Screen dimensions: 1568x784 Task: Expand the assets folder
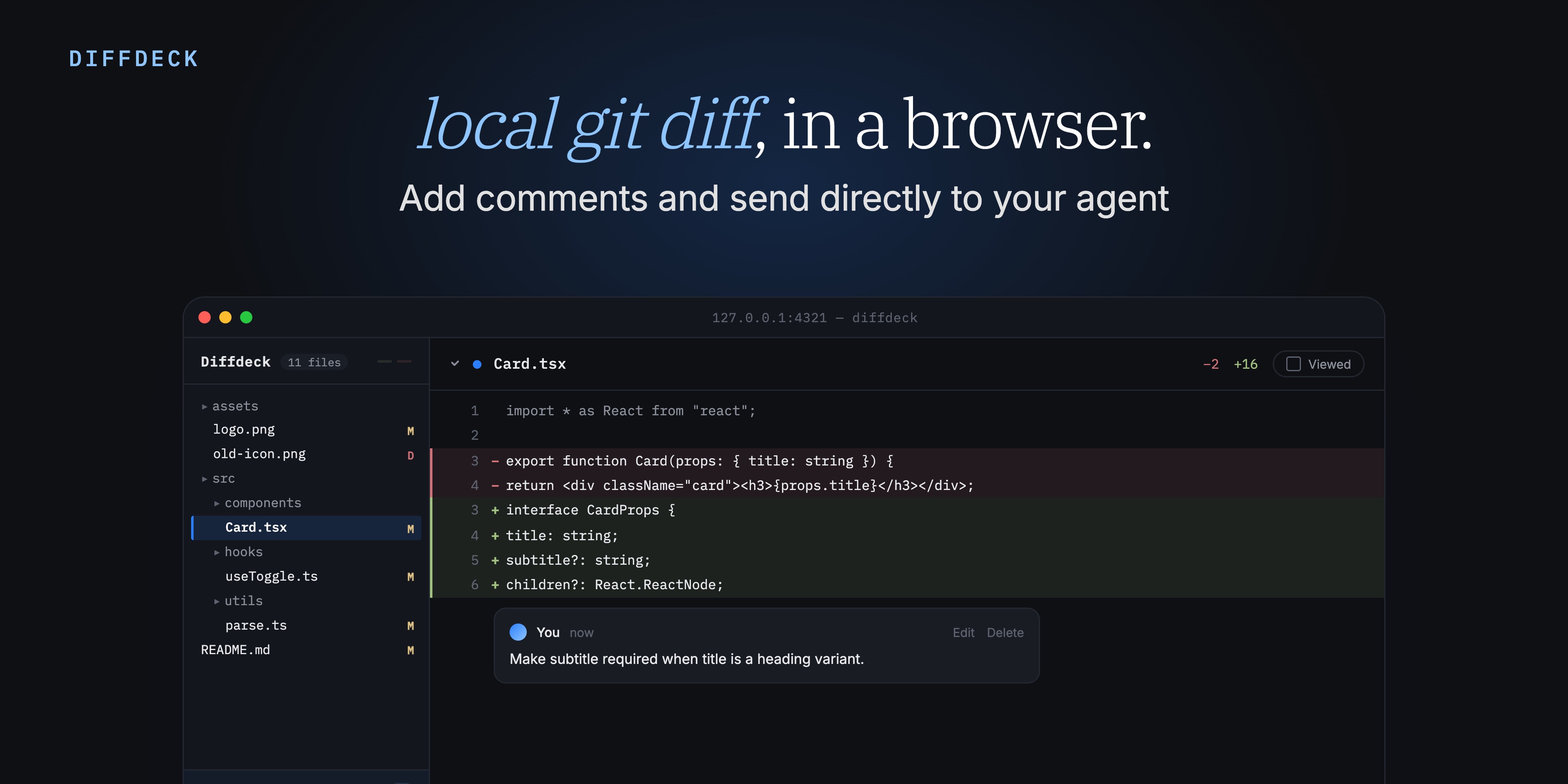pos(229,406)
